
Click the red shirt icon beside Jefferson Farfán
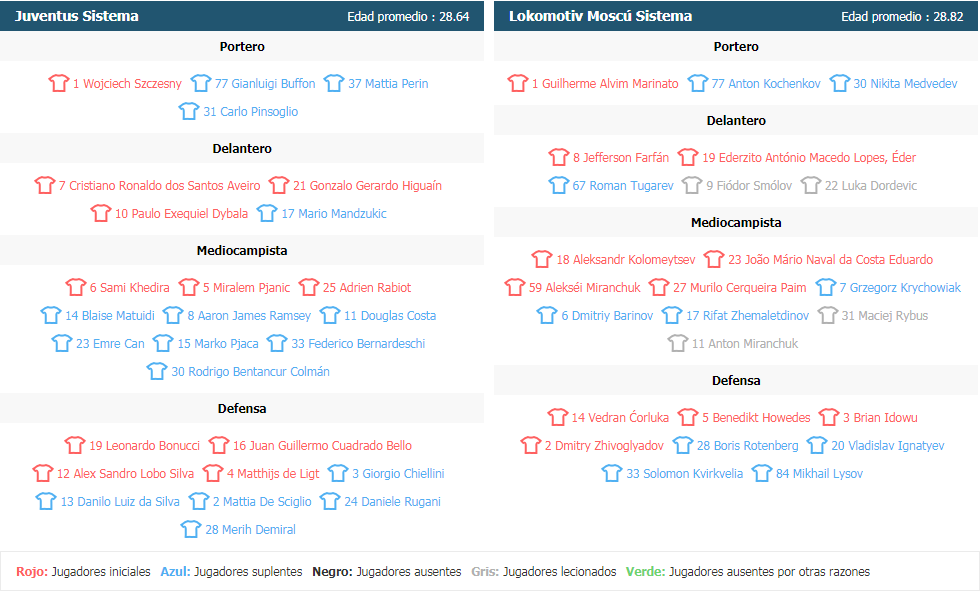tap(559, 157)
